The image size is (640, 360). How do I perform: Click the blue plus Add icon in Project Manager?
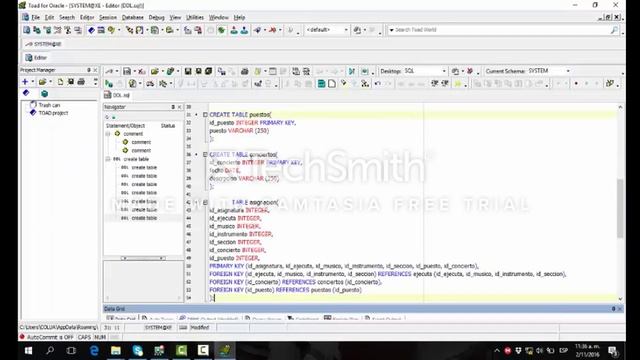click(25, 82)
